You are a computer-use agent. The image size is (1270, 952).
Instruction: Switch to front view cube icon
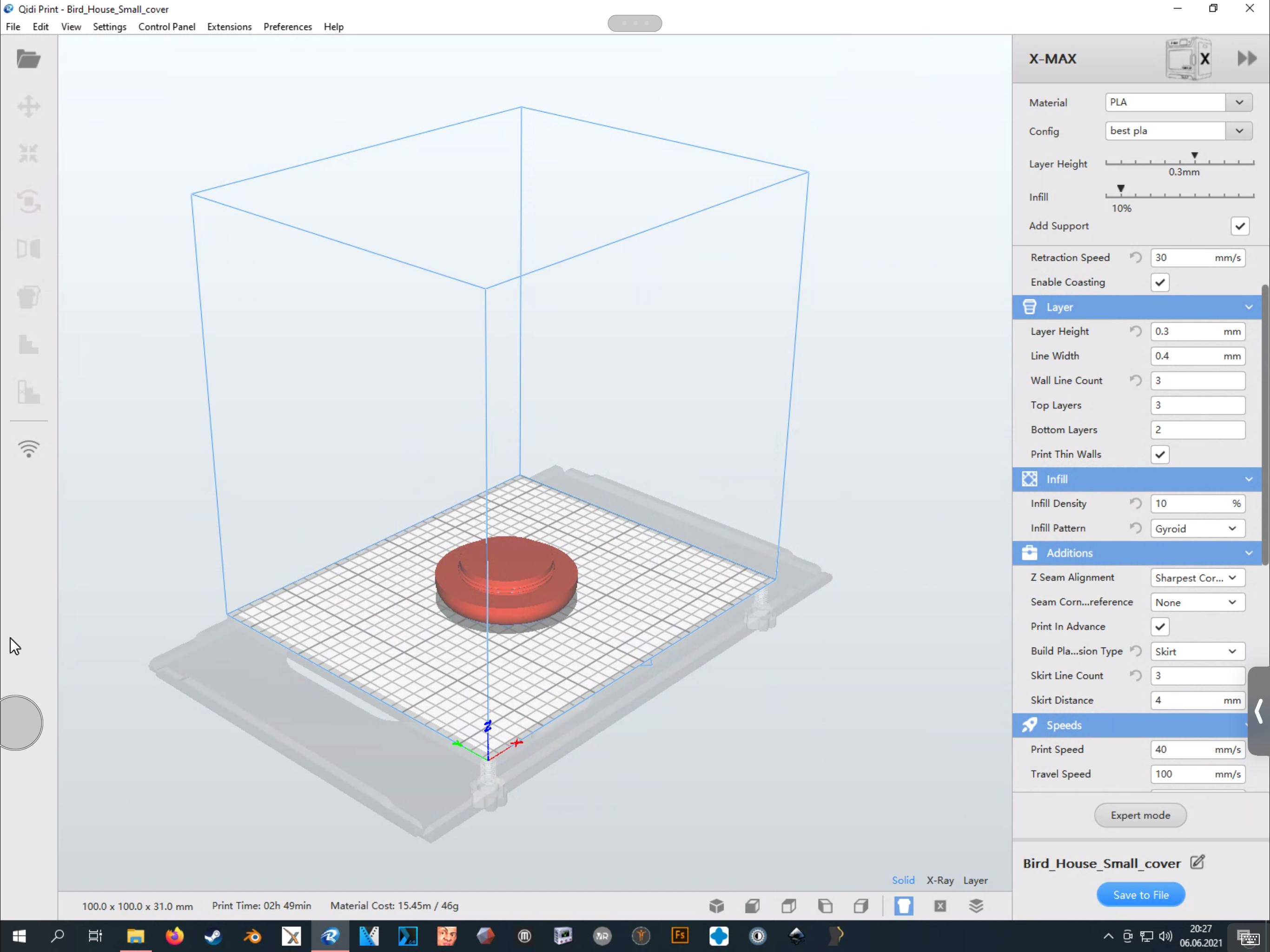point(753,906)
